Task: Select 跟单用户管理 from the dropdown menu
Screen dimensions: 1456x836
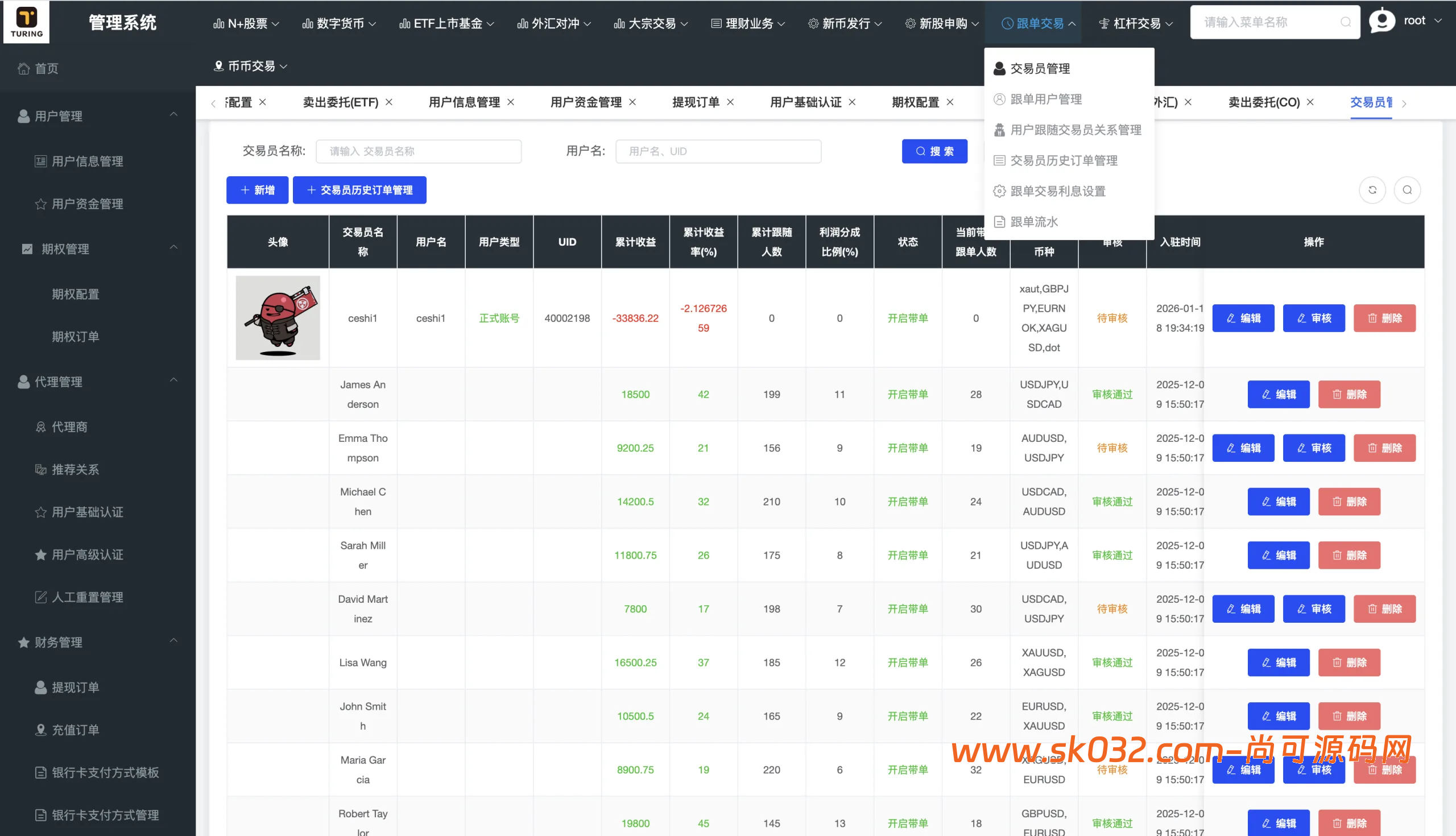Action: [1045, 100]
